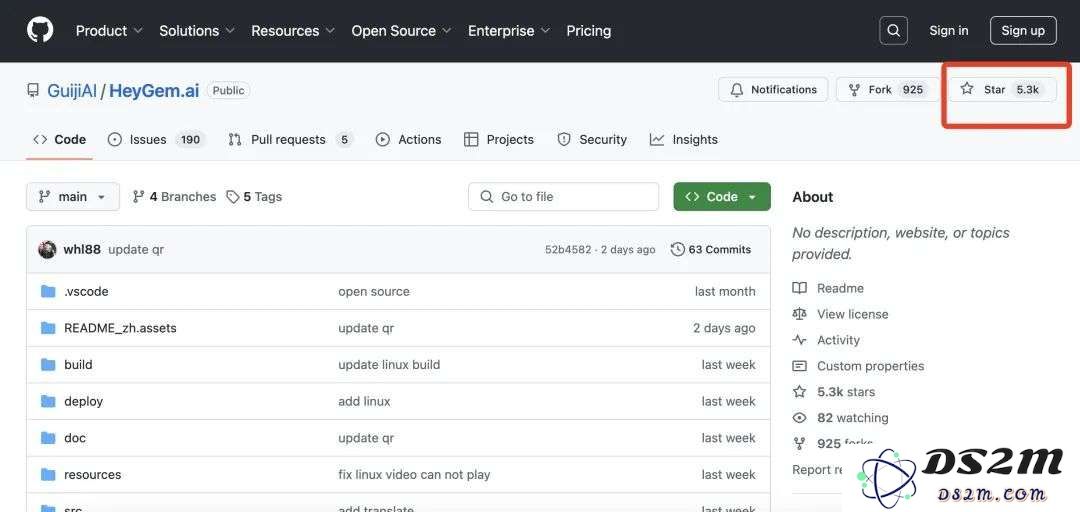This screenshot has height=512, width=1080.
Task: Click the Sign in link
Action: coord(948,30)
